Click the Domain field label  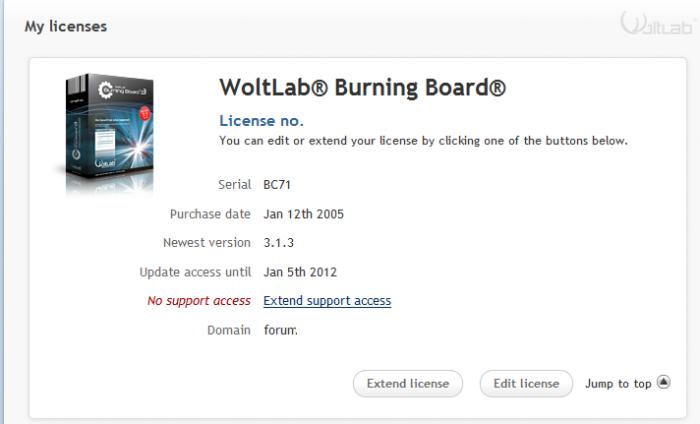pos(229,330)
